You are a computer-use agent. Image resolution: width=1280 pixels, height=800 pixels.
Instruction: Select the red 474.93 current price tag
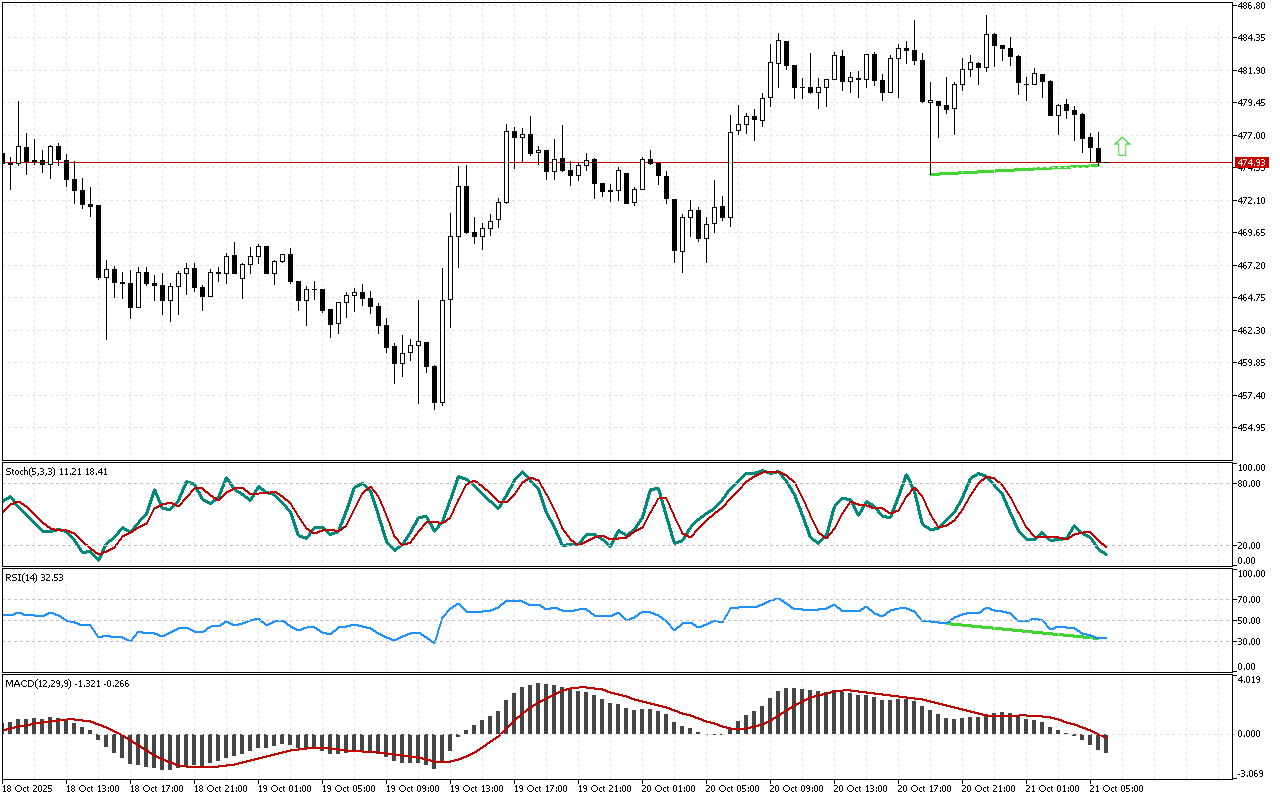click(1252, 162)
